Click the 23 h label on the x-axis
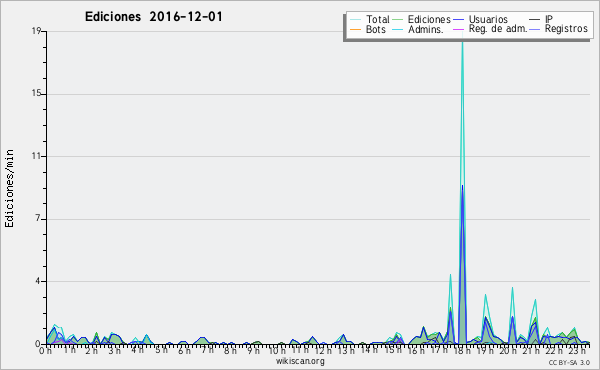600x370 pixels. click(x=576, y=350)
